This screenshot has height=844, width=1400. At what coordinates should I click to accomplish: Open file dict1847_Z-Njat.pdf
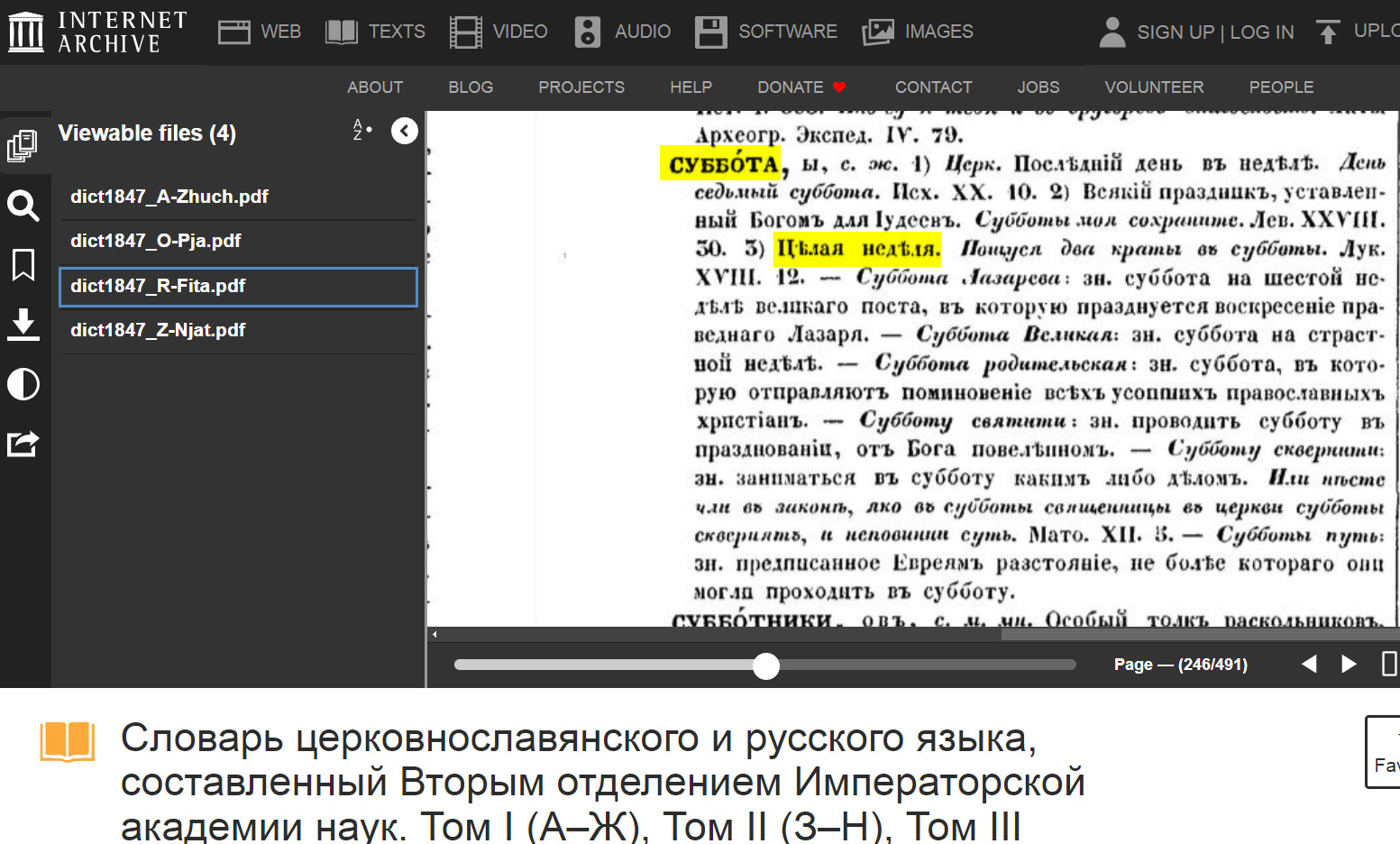(238, 330)
